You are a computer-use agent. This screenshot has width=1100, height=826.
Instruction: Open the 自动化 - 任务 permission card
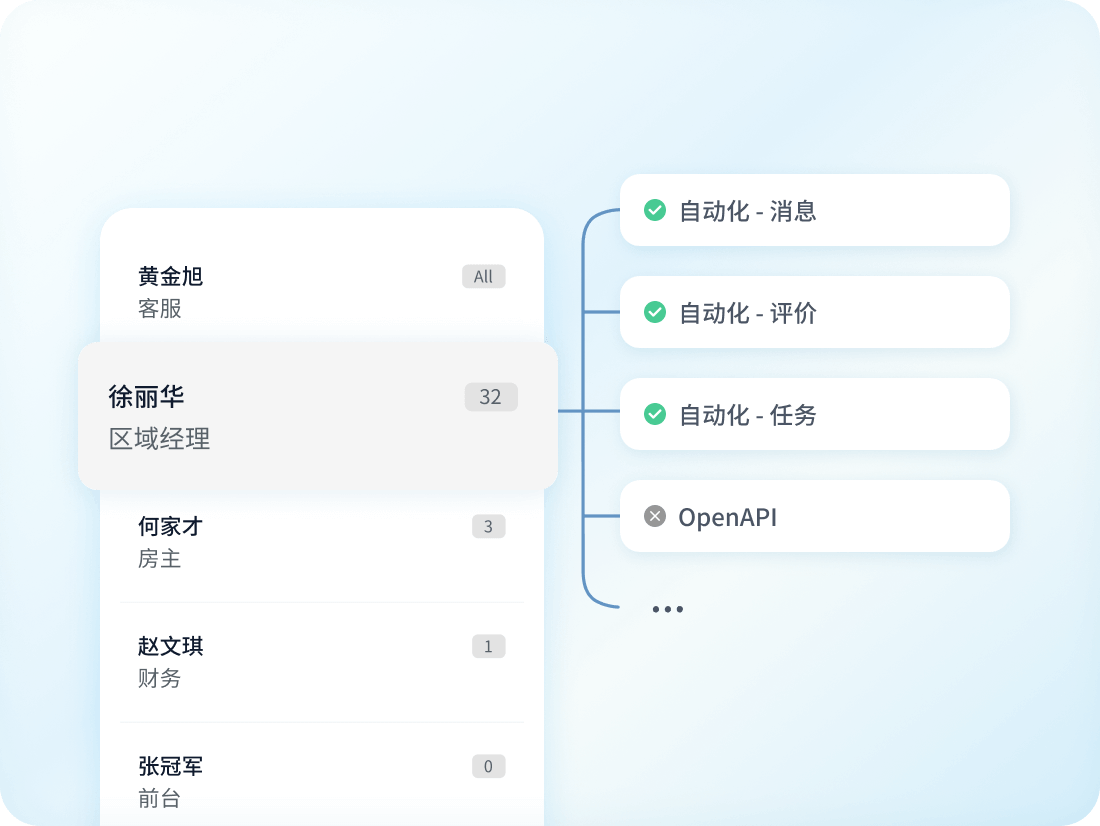(814, 414)
